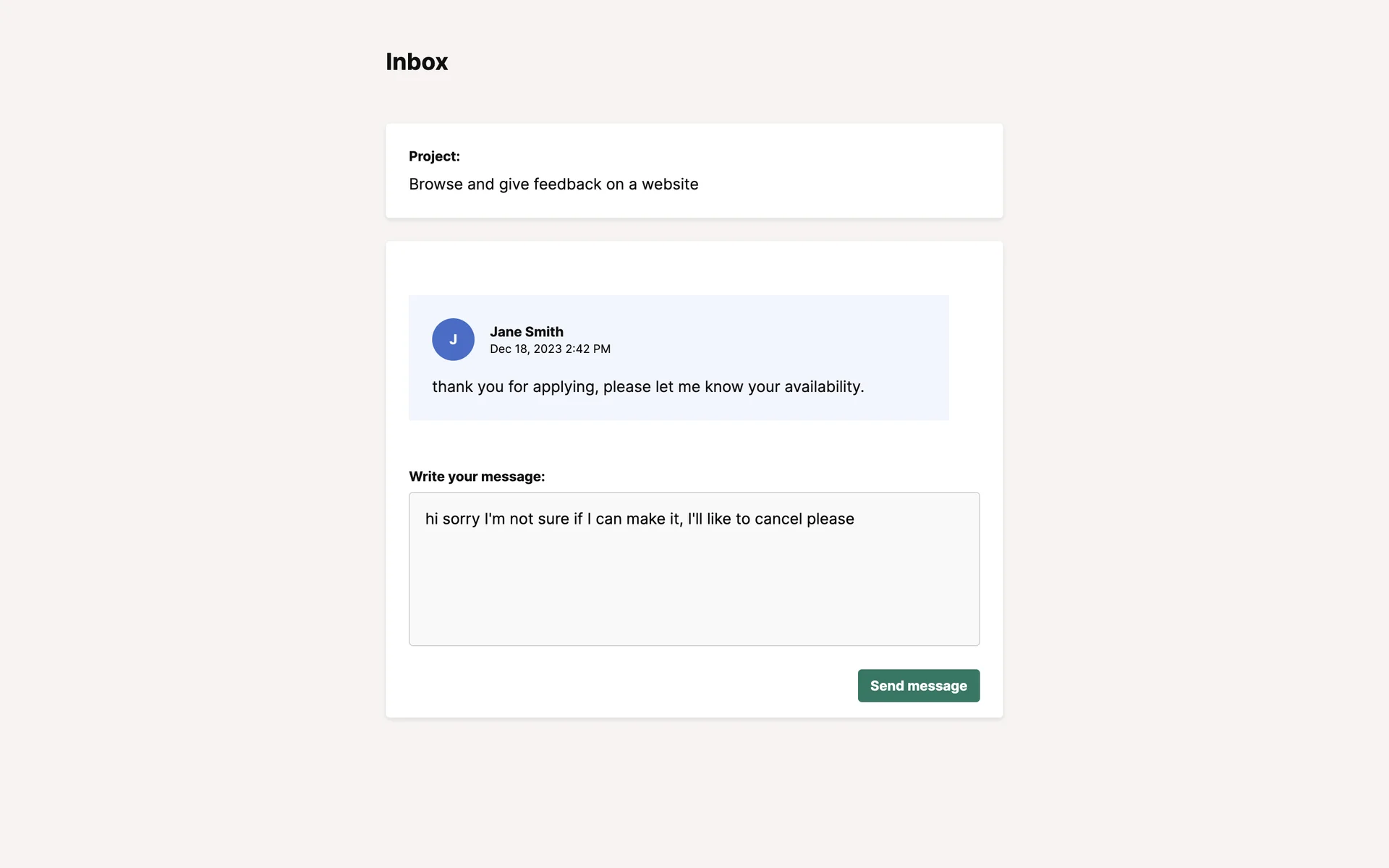The image size is (1389, 868).
Task: Click the "Write your message:" label
Action: tap(477, 477)
